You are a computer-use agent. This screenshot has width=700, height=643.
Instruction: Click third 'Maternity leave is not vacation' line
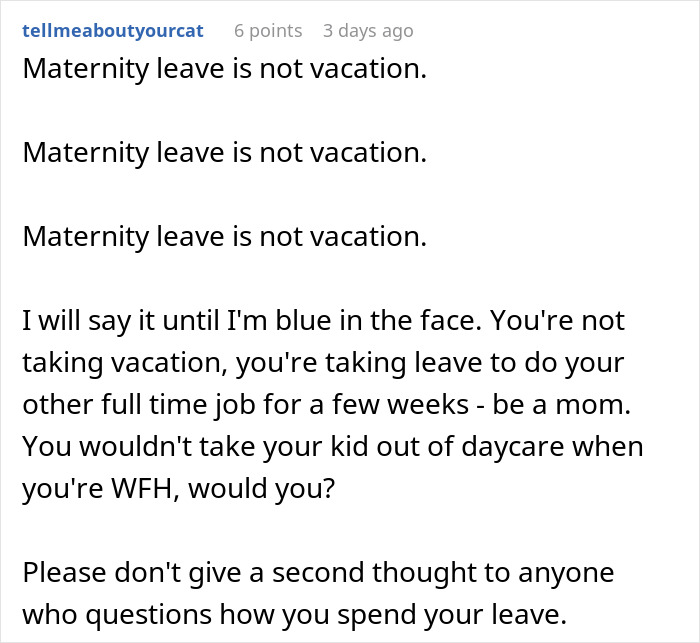[223, 237]
